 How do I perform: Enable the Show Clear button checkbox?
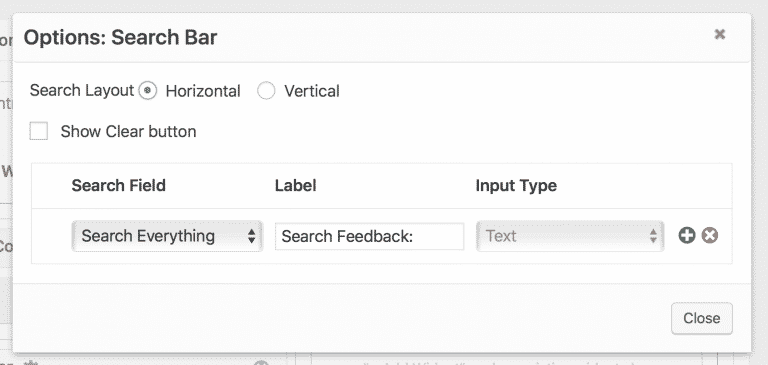point(39,131)
